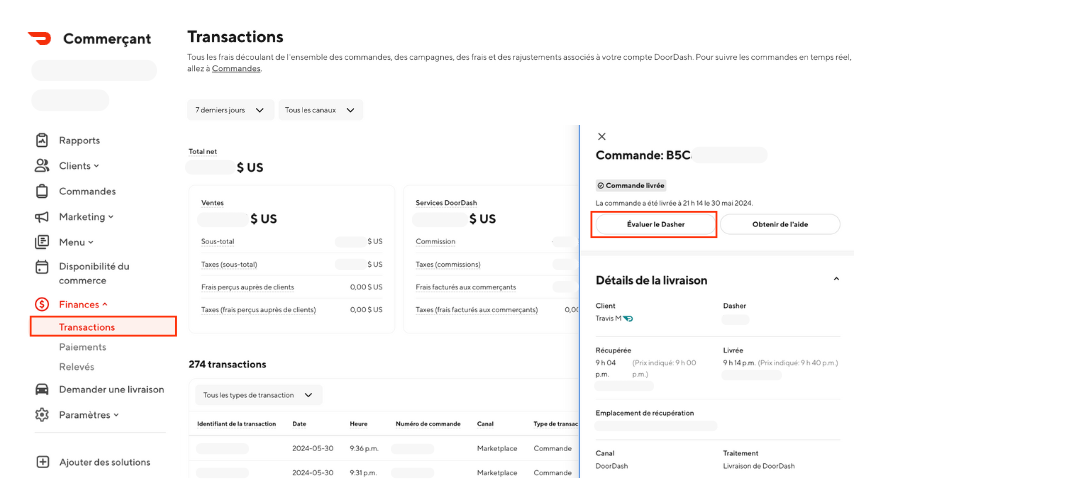The height and width of the screenshot is (500, 1080).
Task: Click the Commande: B5C order title
Action: pos(643,156)
